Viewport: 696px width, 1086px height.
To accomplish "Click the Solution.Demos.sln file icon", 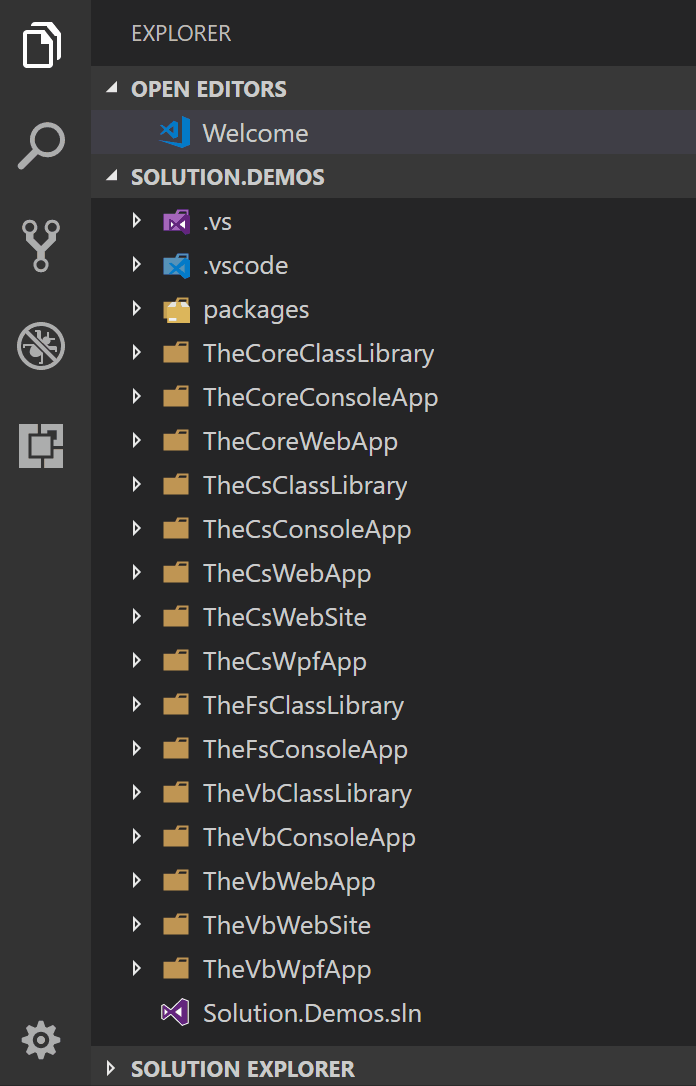I will point(175,1013).
